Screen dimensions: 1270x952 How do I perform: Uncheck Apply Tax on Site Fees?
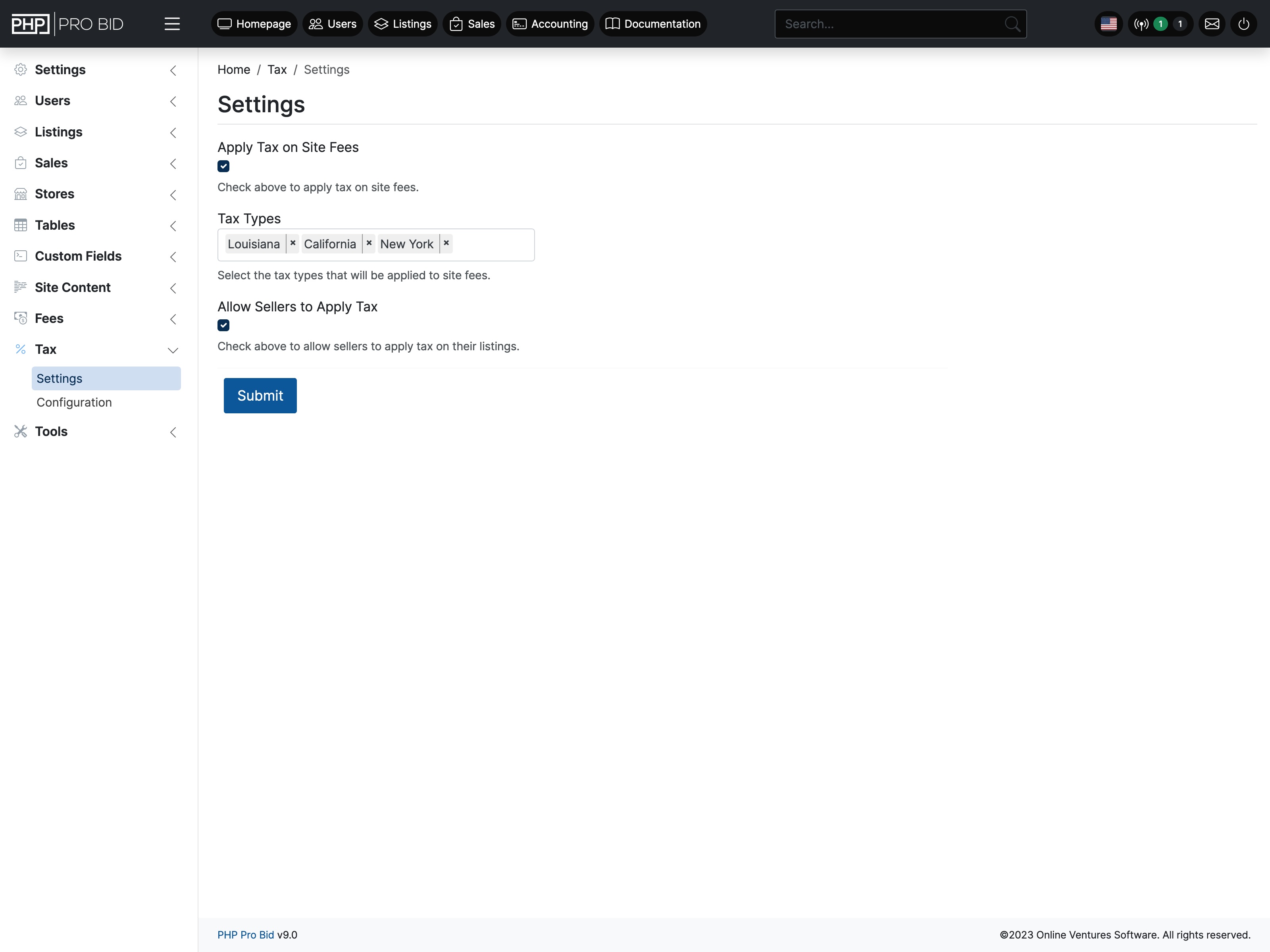pyautogui.click(x=223, y=166)
